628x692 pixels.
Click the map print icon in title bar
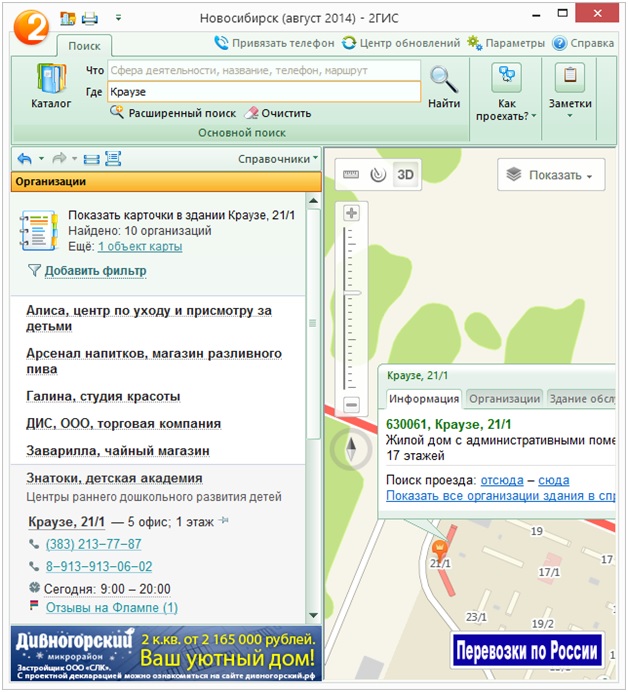(x=68, y=19)
